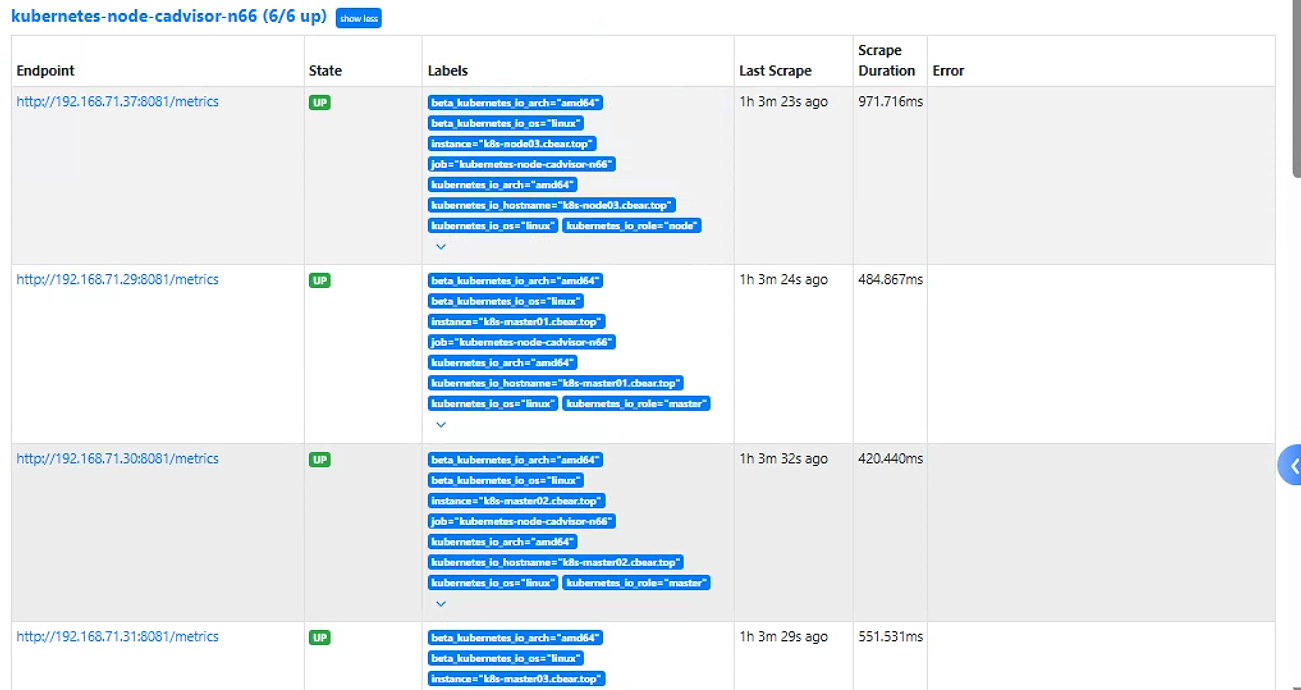Select the kubernetes_io_hostname="k8s-master02.cbear.top" label
Screen dimensions: 1301x690
point(556,562)
